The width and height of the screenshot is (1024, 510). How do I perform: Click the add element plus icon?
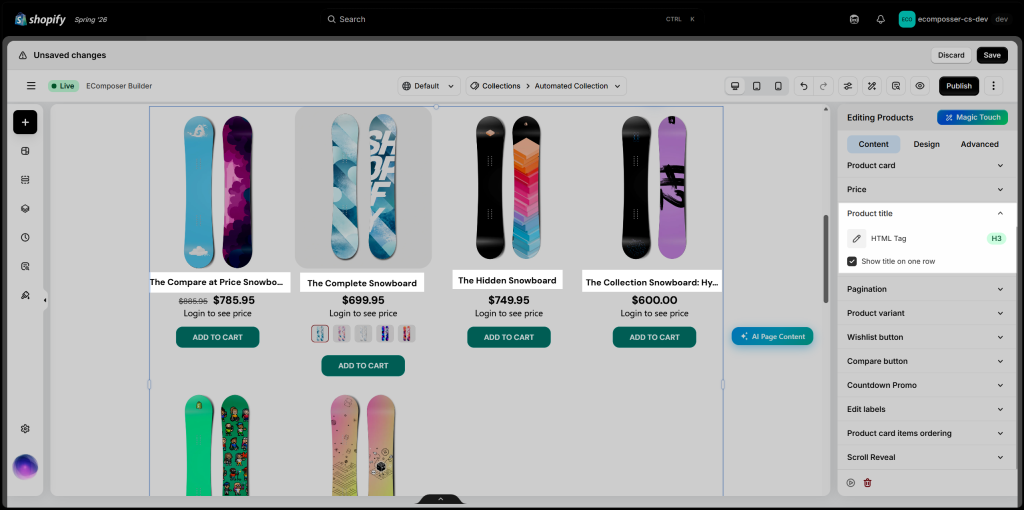[x=25, y=122]
